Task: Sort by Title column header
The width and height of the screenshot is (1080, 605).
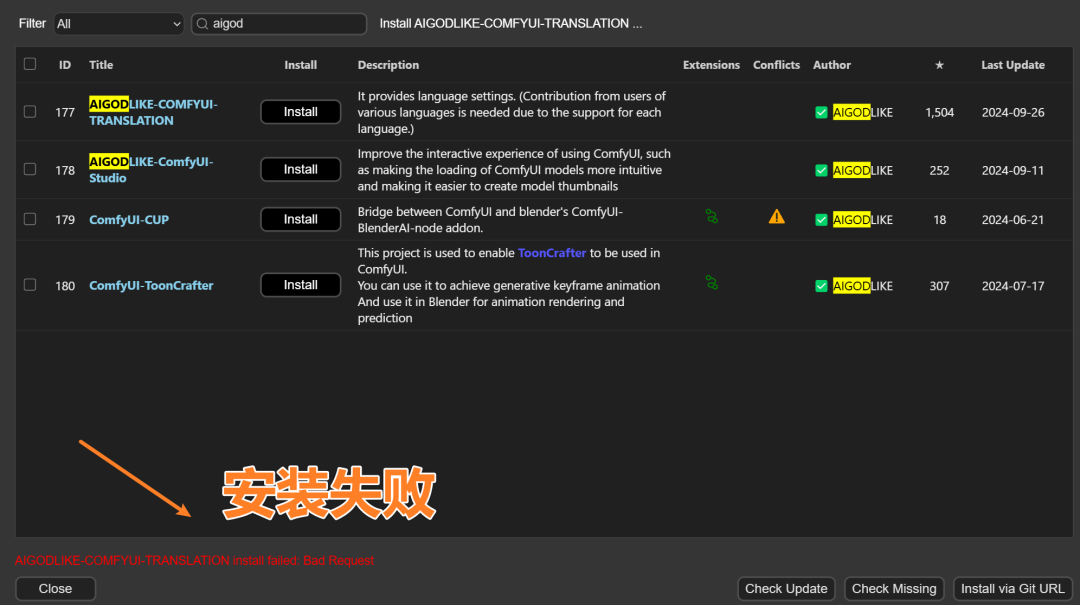Action: [101, 65]
